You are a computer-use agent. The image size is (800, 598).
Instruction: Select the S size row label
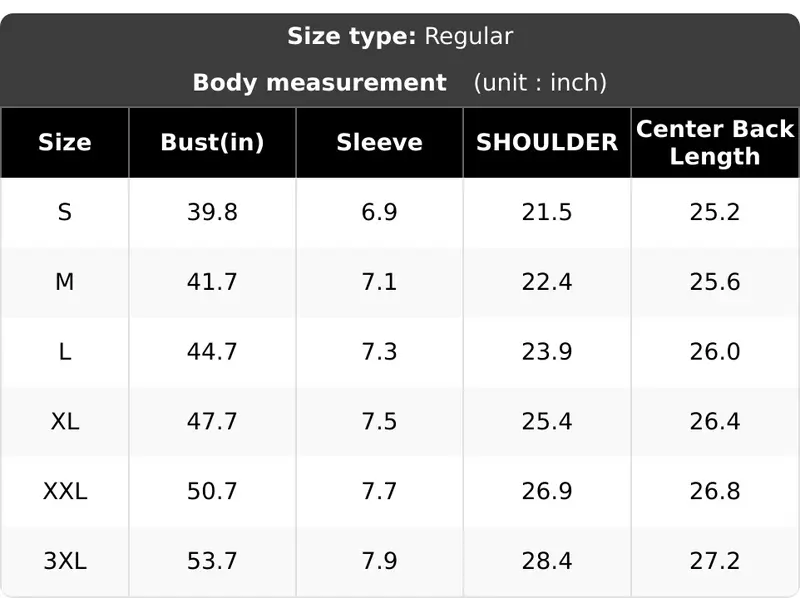click(65, 212)
